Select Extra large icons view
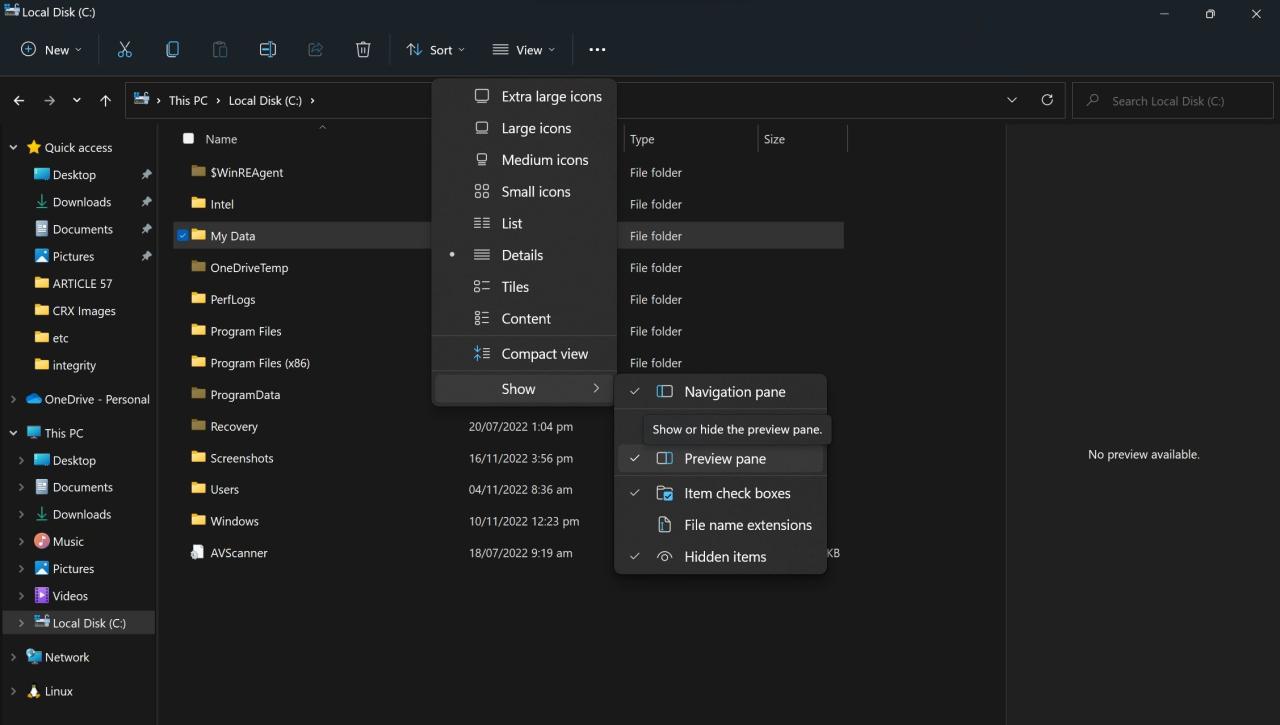Viewport: 1280px width, 725px height. [x=524, y=96]
